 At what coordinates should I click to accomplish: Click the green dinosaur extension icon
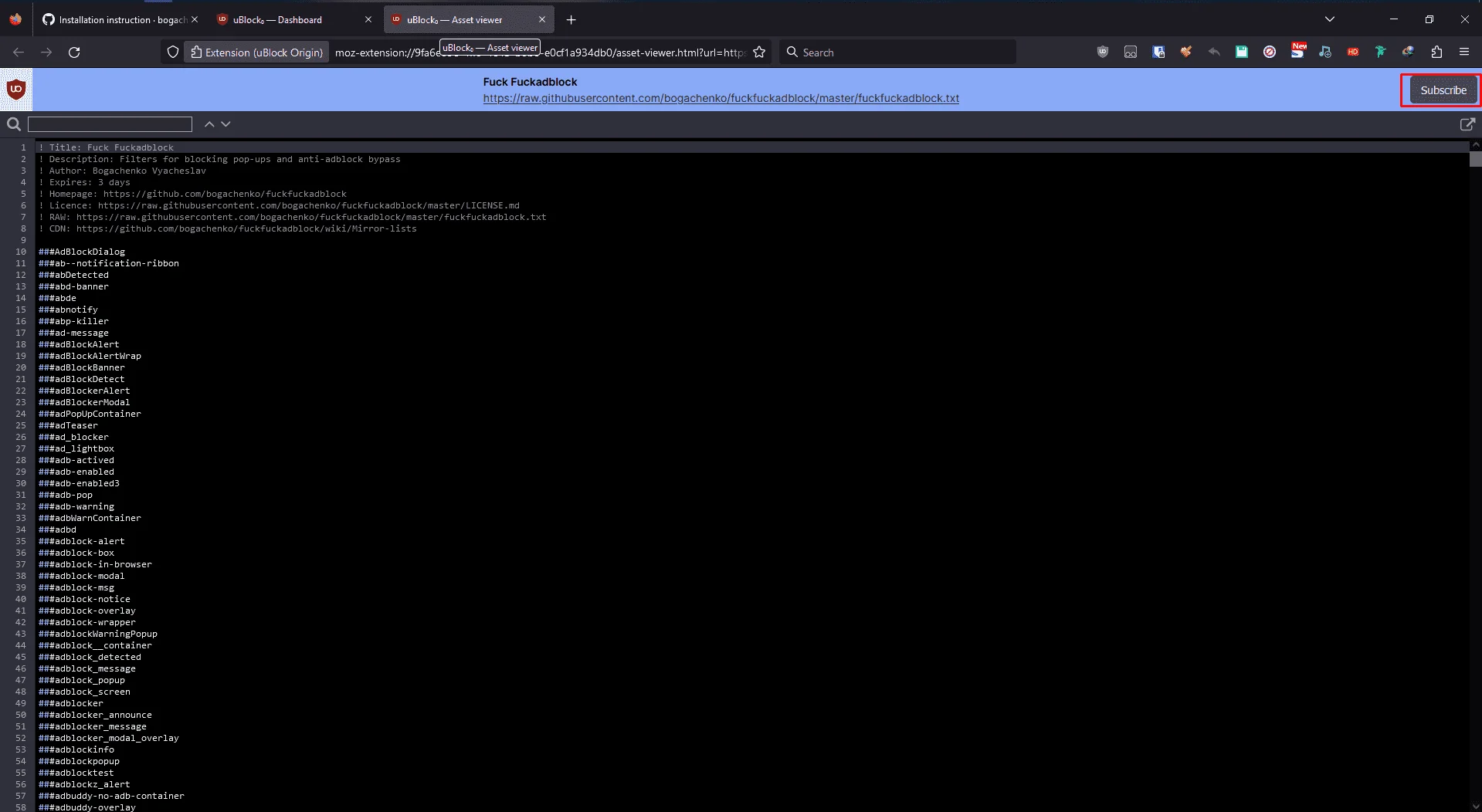1381,52
